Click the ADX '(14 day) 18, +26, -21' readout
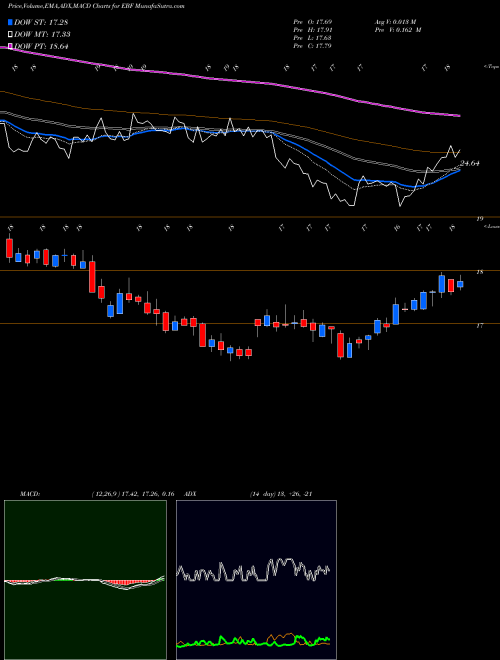Screen dimensions: 500x660 (281, 494)
